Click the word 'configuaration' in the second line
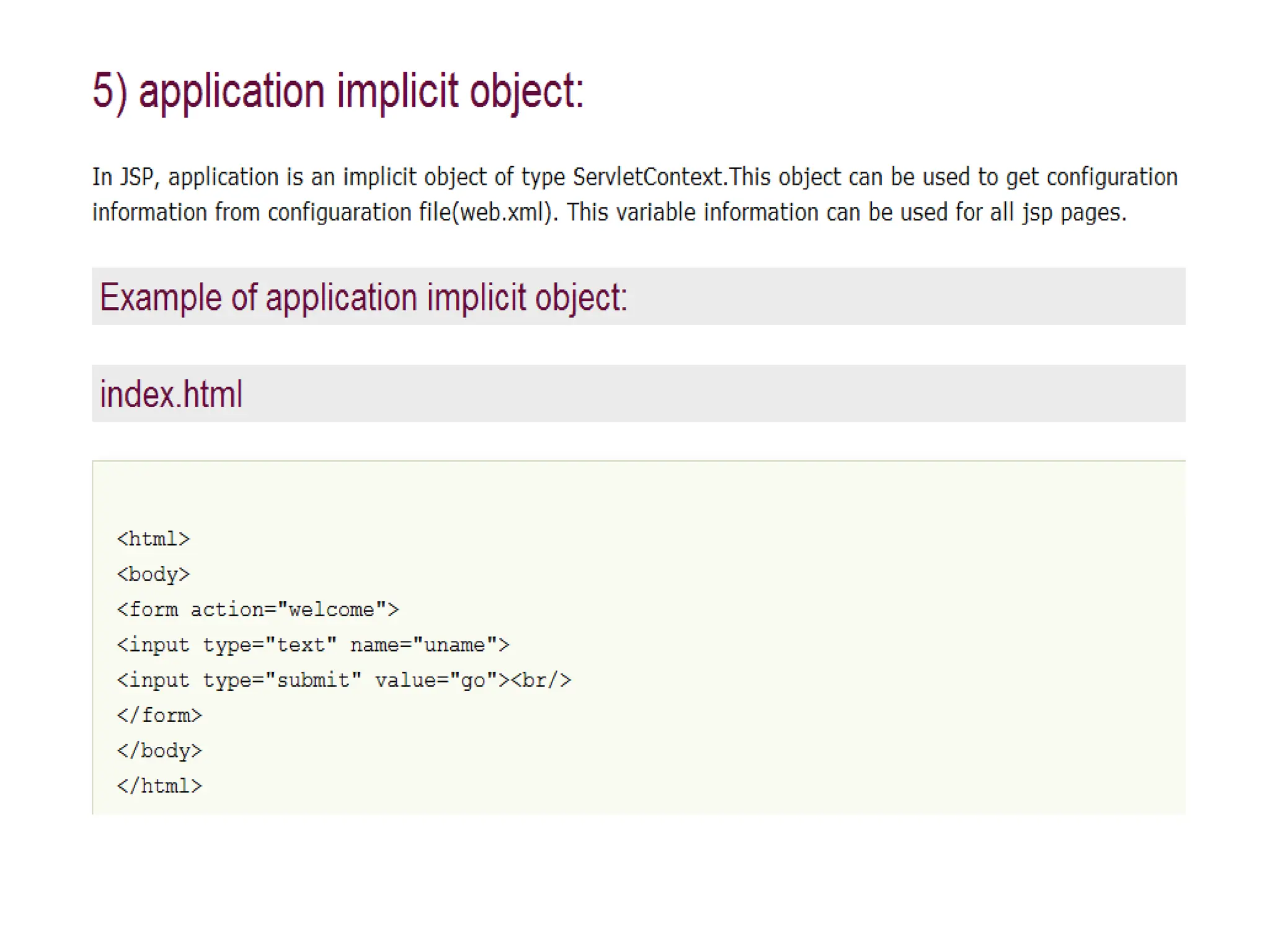 tap(339, 213)
